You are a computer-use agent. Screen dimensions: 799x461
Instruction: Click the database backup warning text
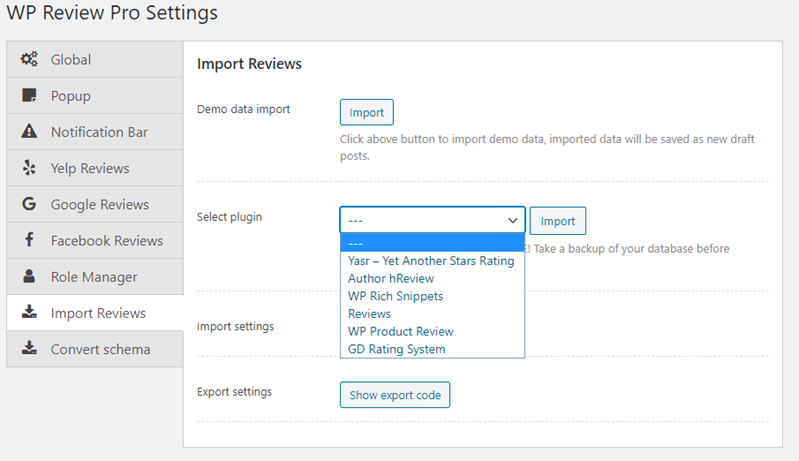point(628,249)
